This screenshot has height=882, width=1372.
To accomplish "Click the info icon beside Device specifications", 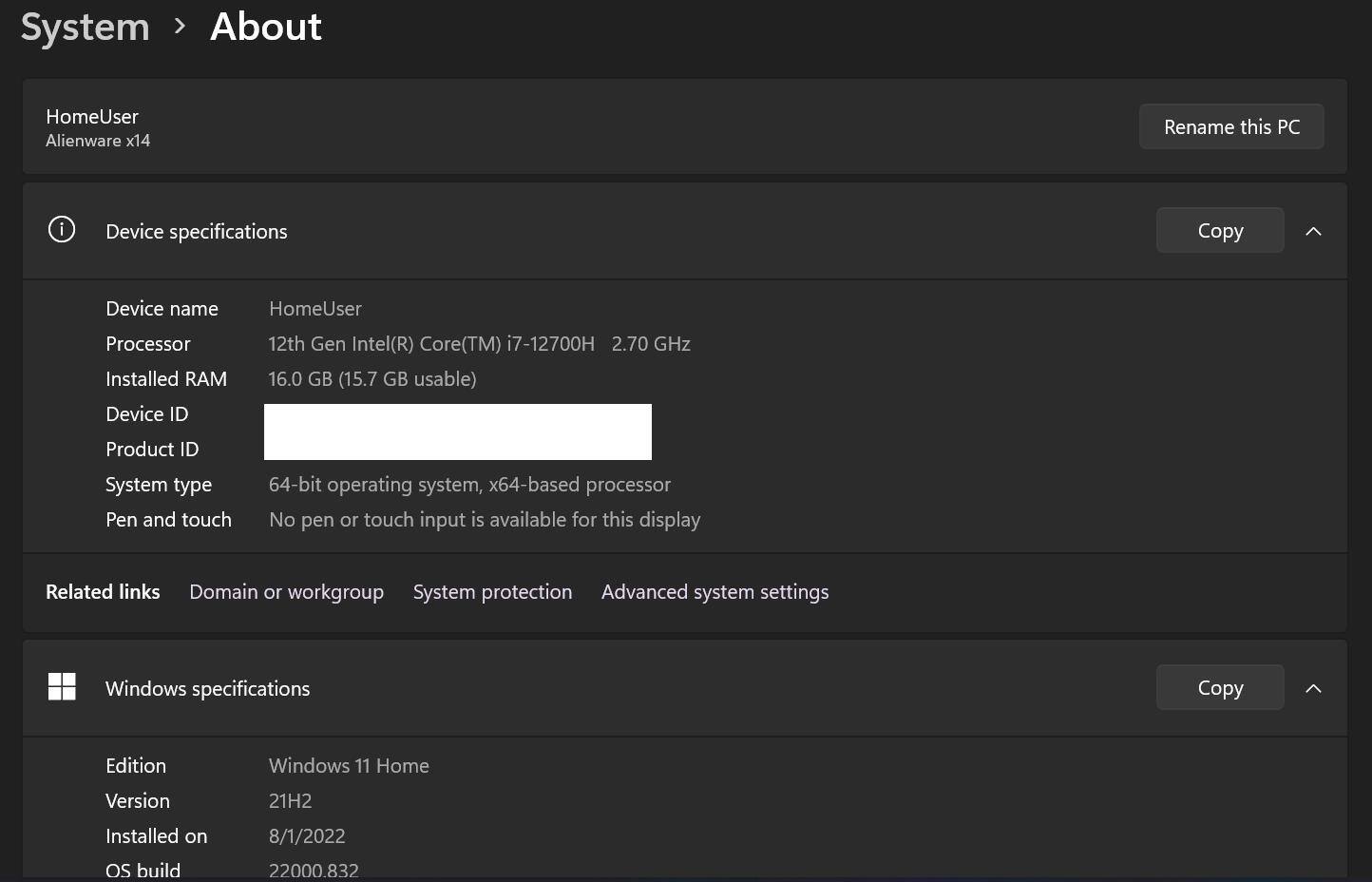I will (x=61, y=230).
